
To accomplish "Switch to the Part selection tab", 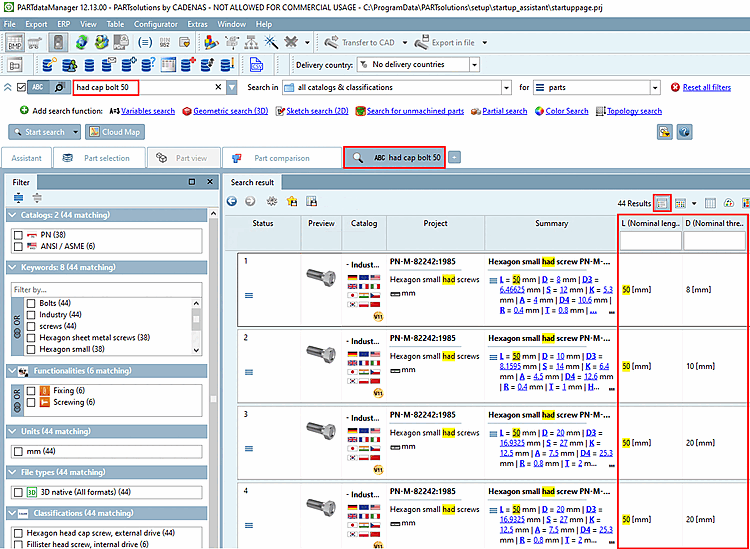I will point(99,158).
